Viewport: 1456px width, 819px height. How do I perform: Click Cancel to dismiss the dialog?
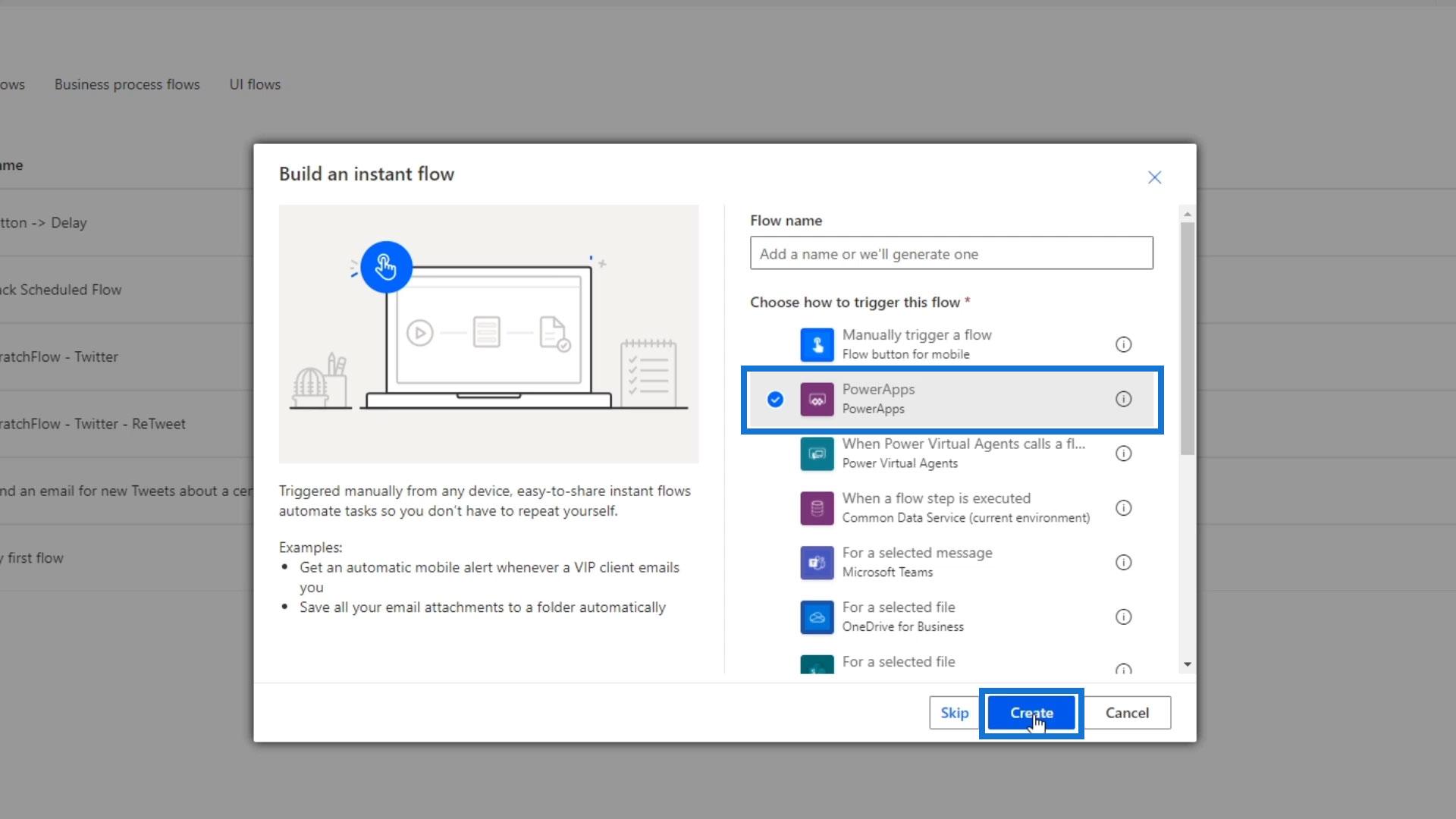pos(1126,713)
